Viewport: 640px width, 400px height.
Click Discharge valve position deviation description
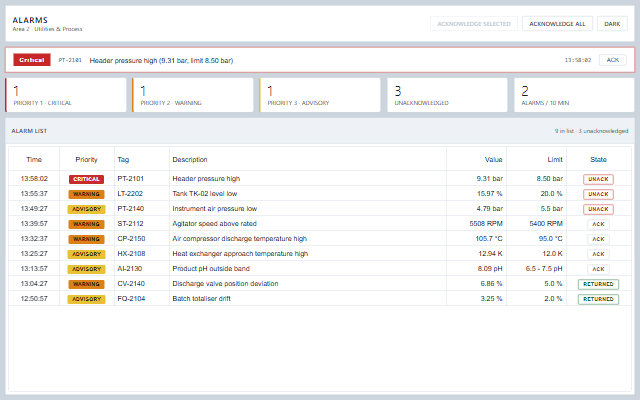[225, 284]
